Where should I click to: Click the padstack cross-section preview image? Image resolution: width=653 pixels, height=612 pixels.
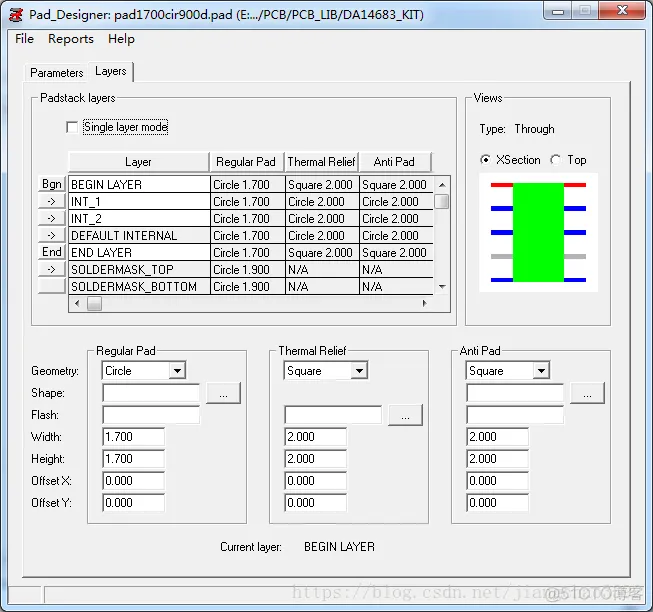tap(538, 232)
